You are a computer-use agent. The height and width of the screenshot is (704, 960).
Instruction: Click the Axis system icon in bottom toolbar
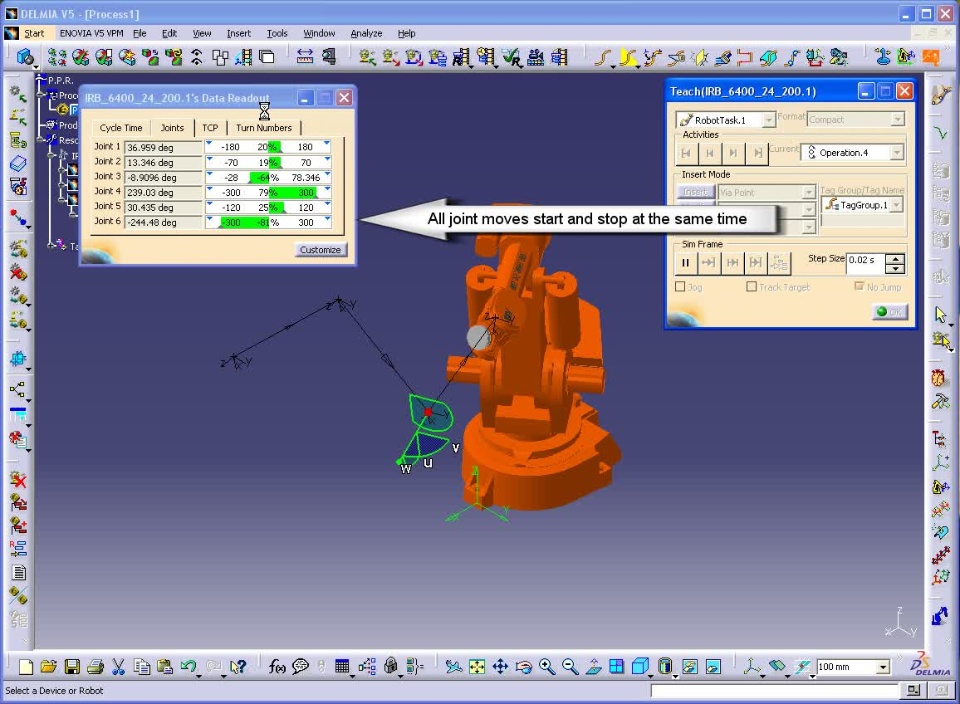click(752, 667)
